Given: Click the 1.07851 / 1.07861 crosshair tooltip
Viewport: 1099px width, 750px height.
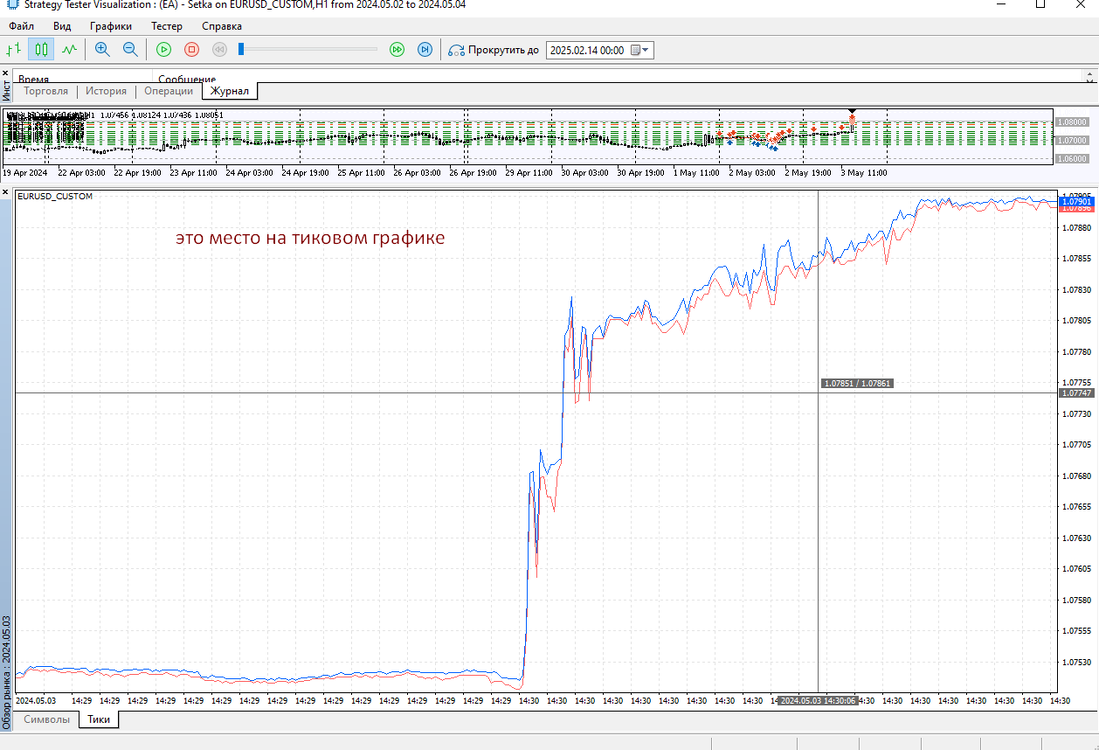Looking at the screenshot, I should 856,383.
